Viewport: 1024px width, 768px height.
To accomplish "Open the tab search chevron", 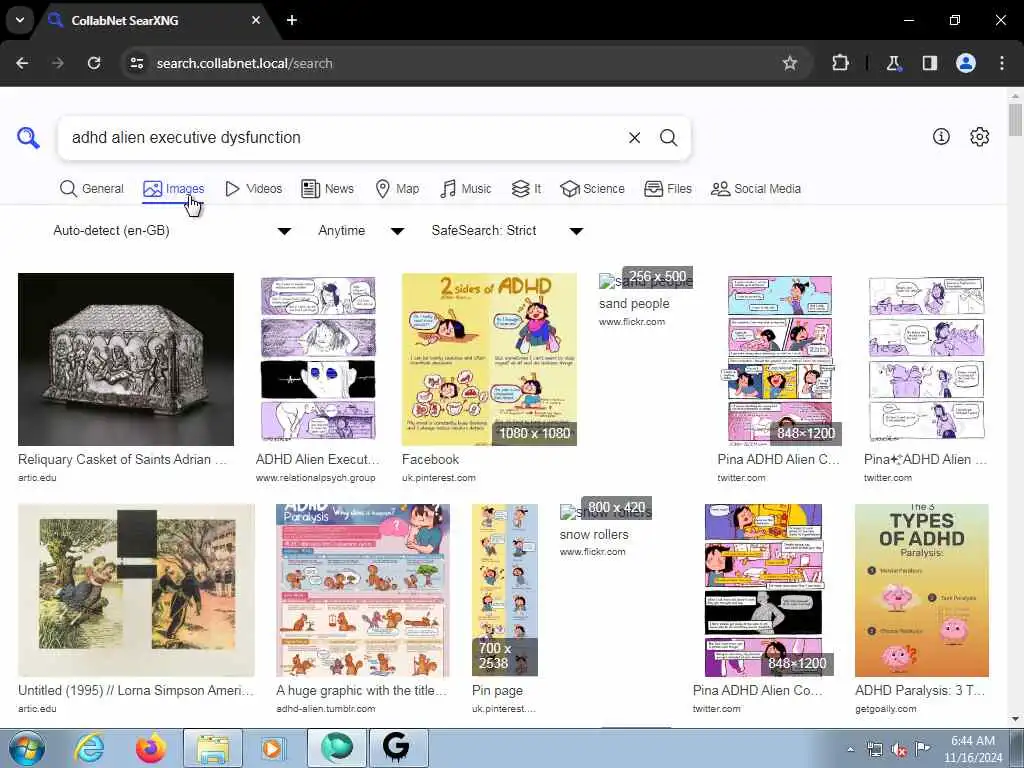I will pyautogui.click(x=20, y=20).
